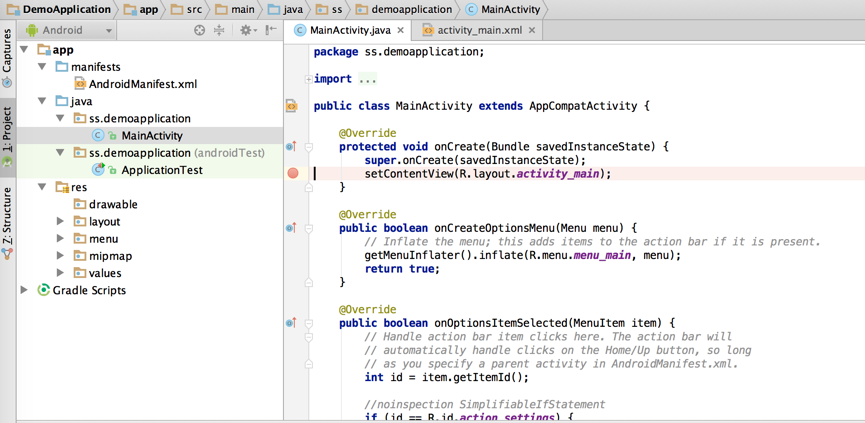Click the override marker beside onCreate
This screenshot has height=423, width=865.
pos(291,147)
